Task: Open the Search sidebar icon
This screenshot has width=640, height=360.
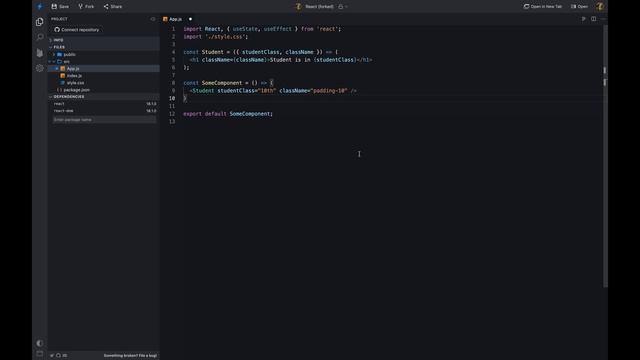Action: tap(40, 37)
